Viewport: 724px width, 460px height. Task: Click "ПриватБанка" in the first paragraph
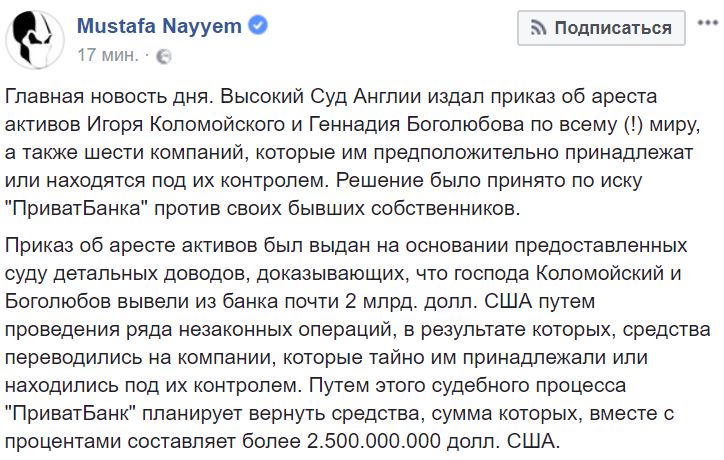(76, 208)
